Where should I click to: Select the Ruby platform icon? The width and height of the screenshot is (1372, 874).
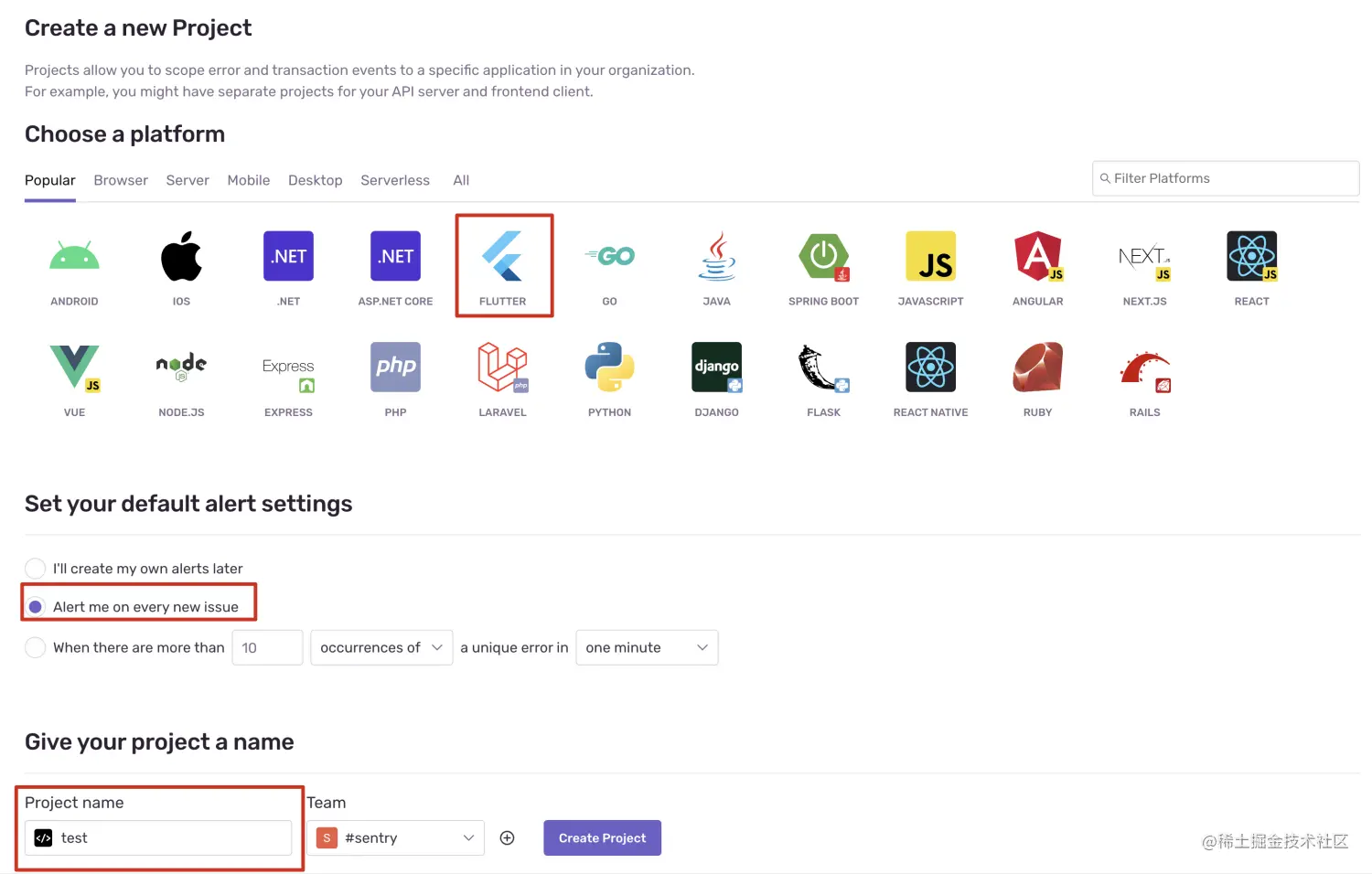click(1038, 368)
